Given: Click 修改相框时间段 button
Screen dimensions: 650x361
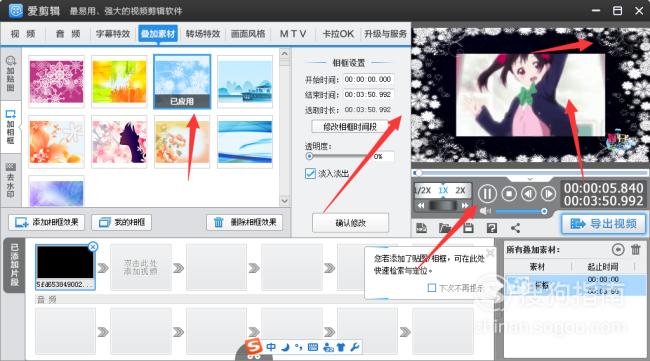Looking at the screenshot, I should (x=350, y=127).
